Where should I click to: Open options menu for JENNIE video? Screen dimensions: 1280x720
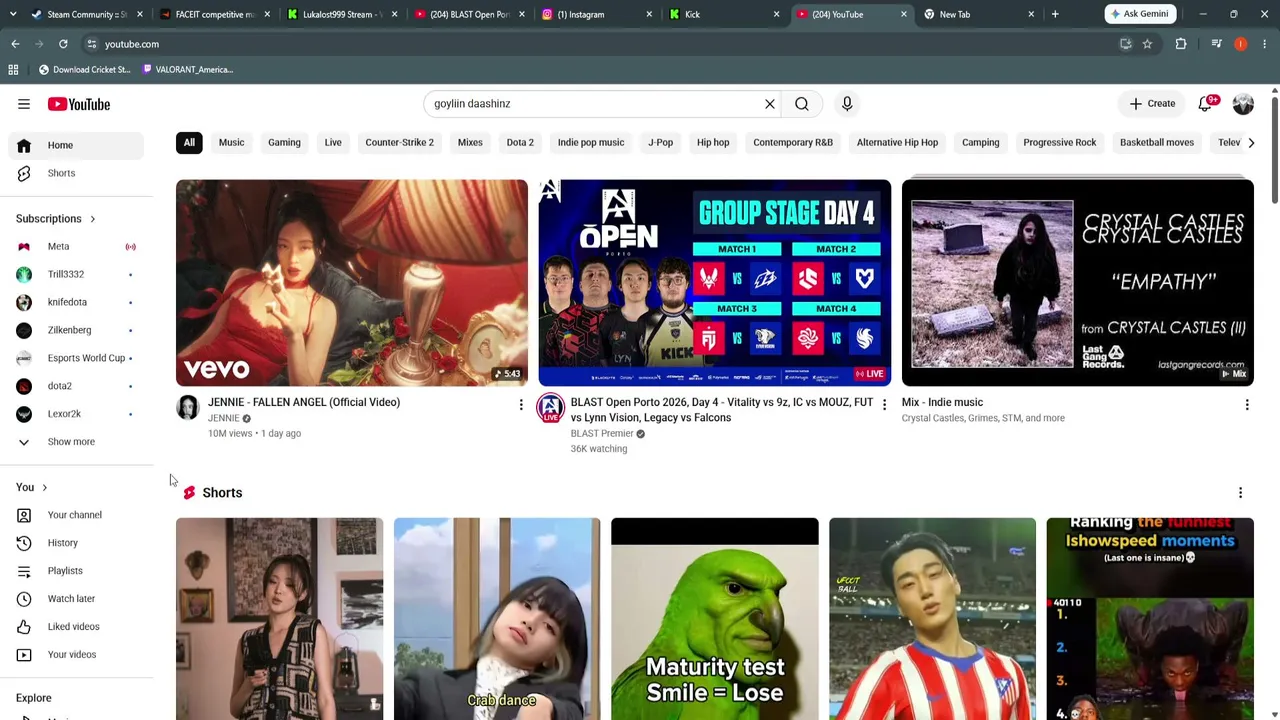(x=521, y=404)
